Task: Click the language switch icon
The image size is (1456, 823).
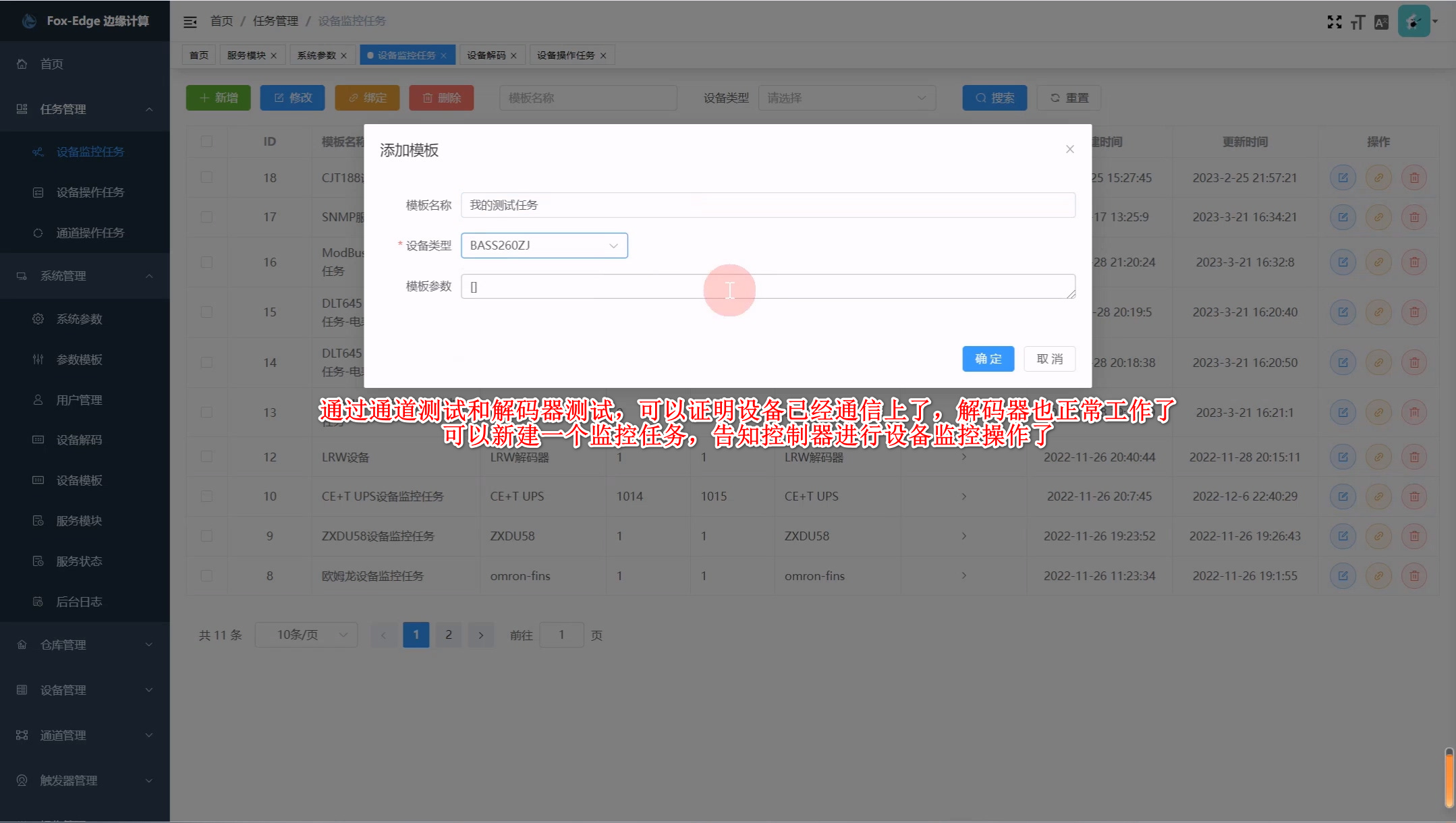Action: coord(1381,22)
